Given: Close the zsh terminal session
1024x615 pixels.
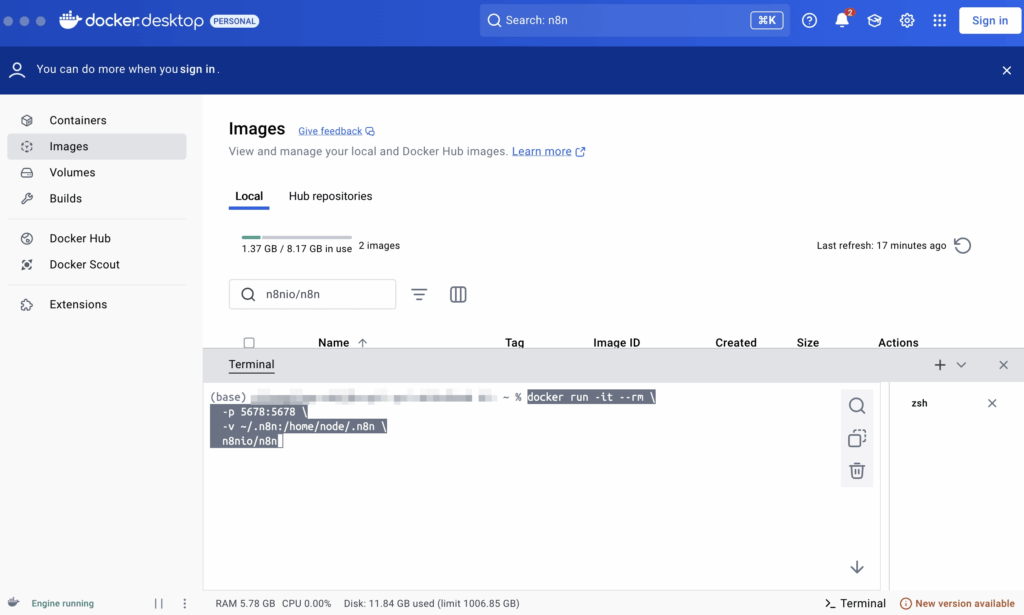Looking at the screenshot, I should pyautogui.click(x=992, y=403).
